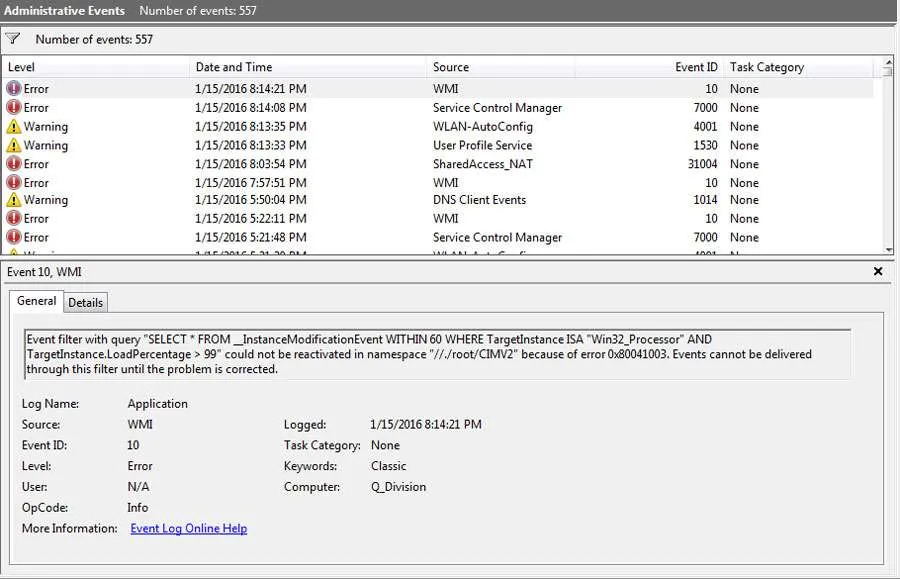Click the Keywords value Classic
The width and height of the screenshot is (900, 579).
tap(389, 466)
